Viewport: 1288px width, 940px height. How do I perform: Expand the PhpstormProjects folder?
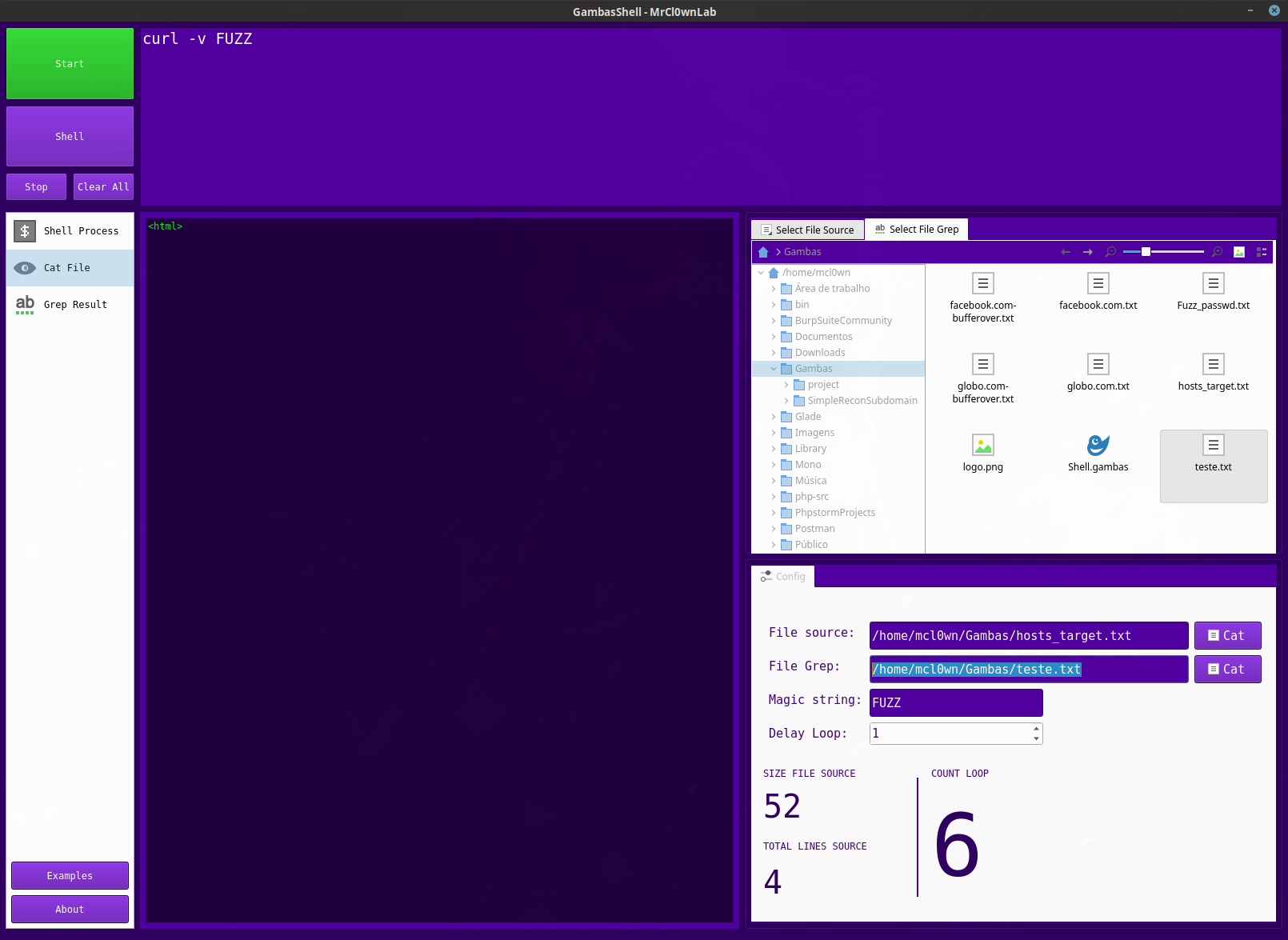click(x=774, y=513)
